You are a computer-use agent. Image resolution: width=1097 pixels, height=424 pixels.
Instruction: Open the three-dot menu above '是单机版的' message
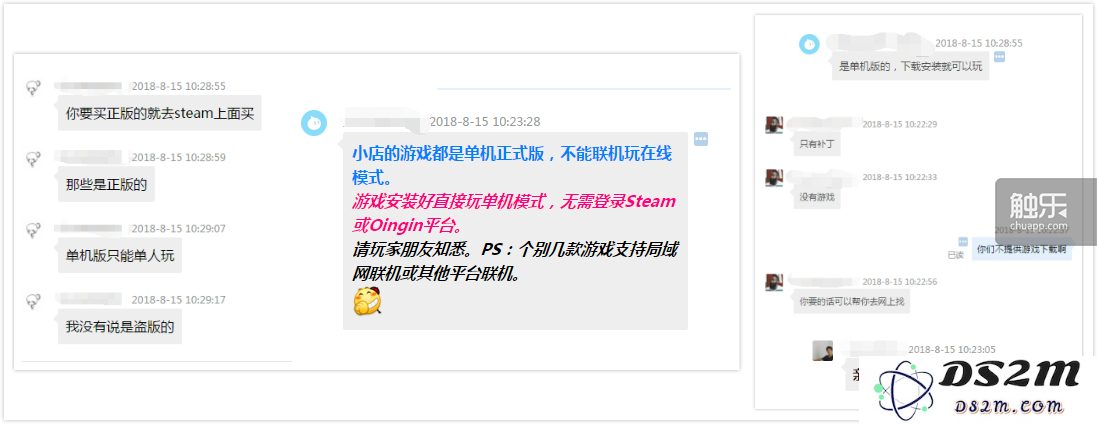999,56
